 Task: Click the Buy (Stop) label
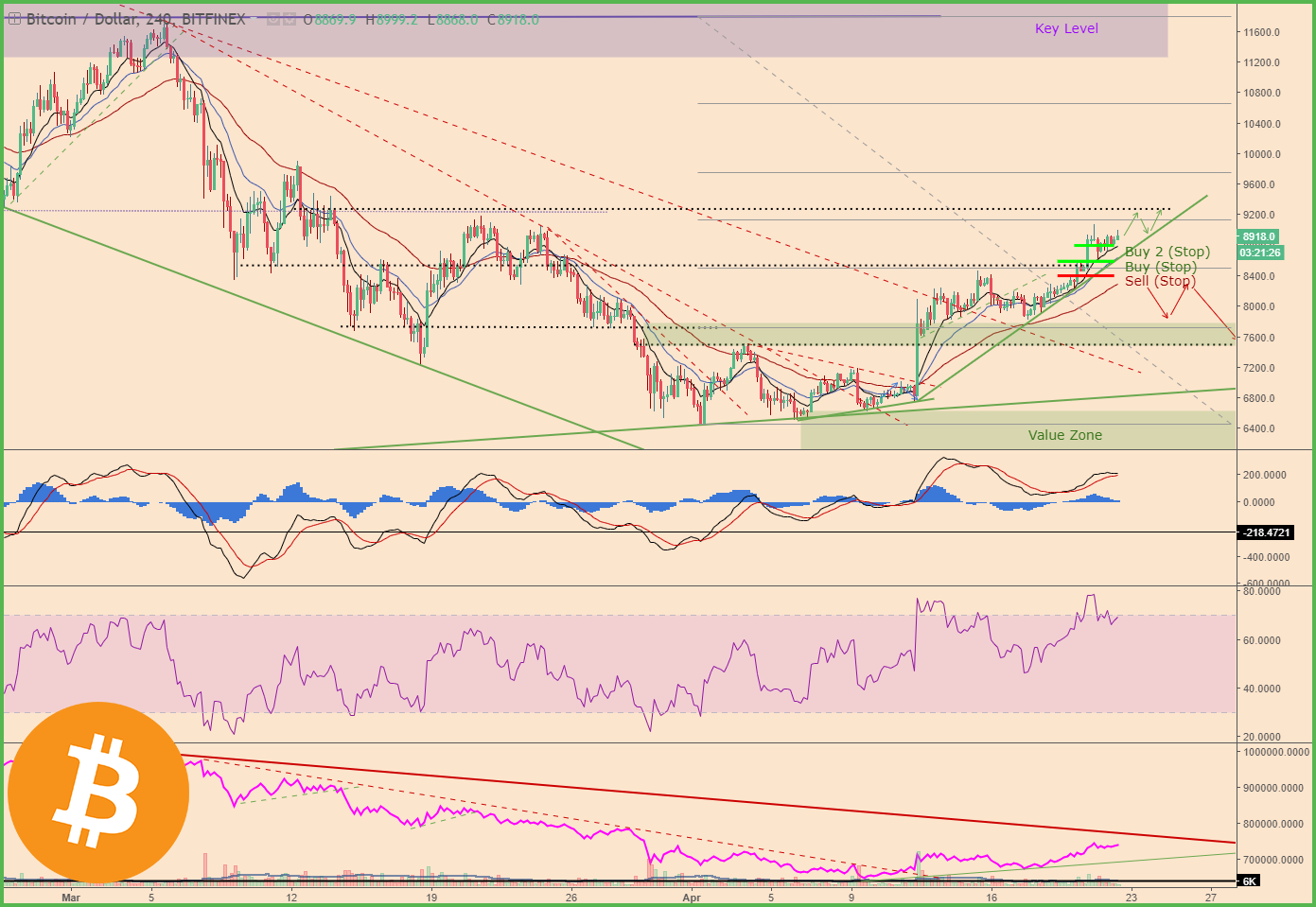click(x=1161, y=267)
